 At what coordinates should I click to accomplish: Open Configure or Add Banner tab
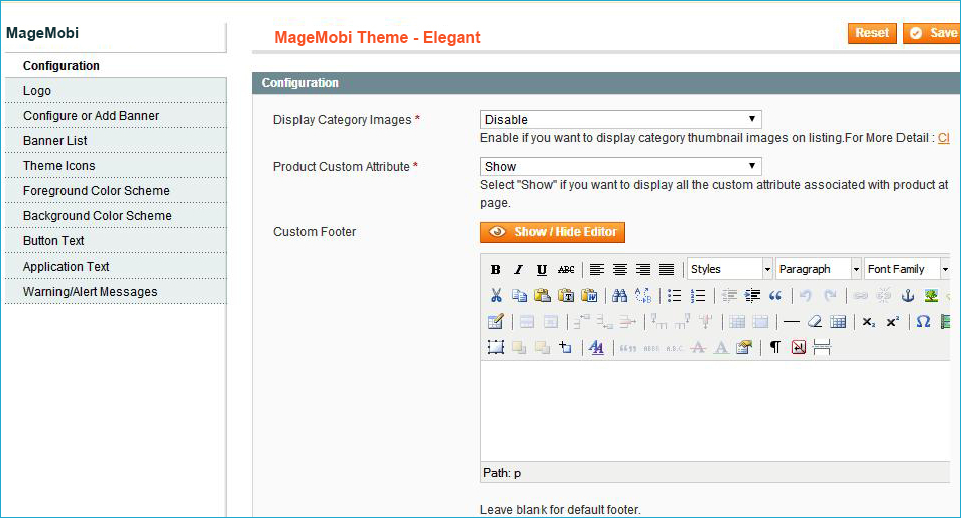(116, 116)
